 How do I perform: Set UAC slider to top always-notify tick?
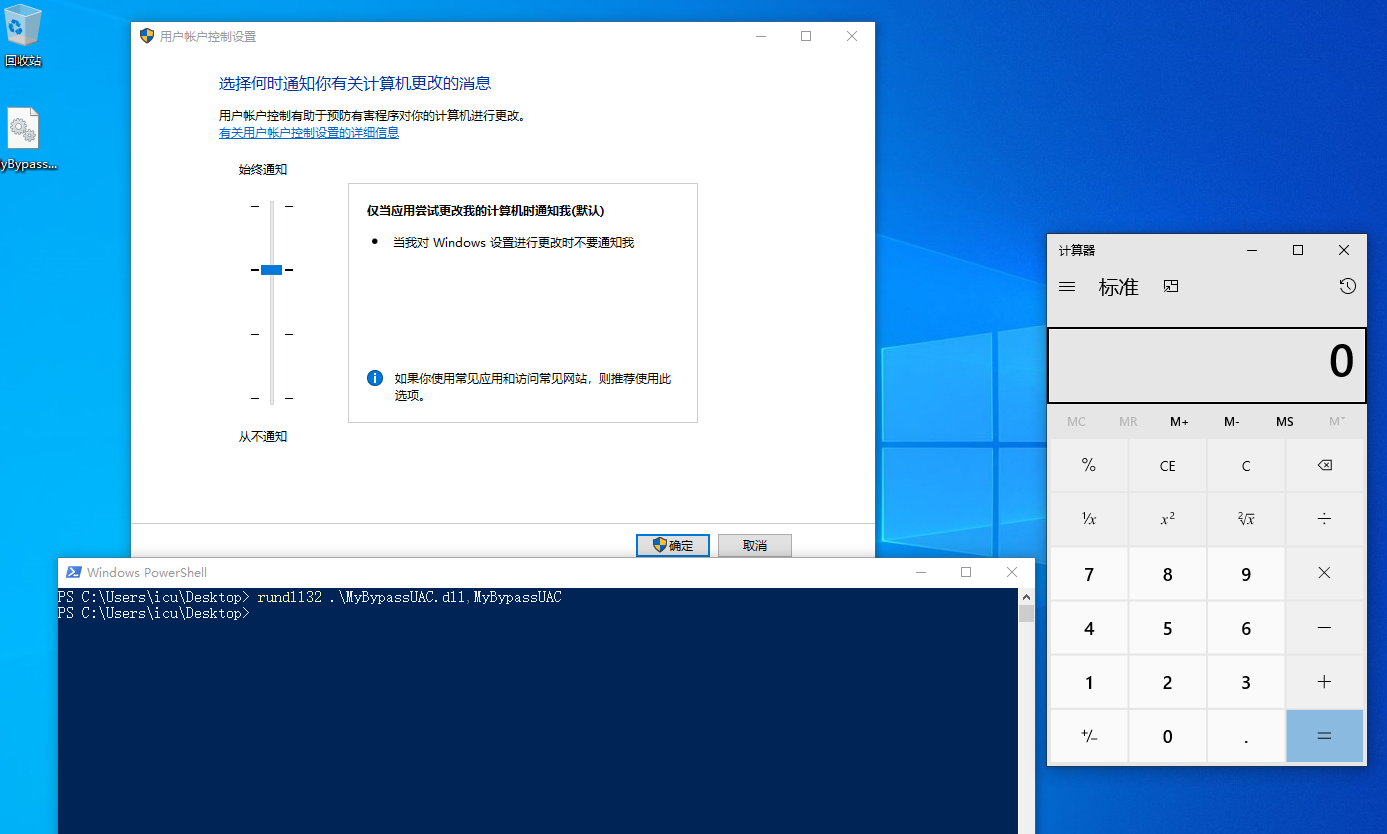pyautogui.click(x=271, y=206)
